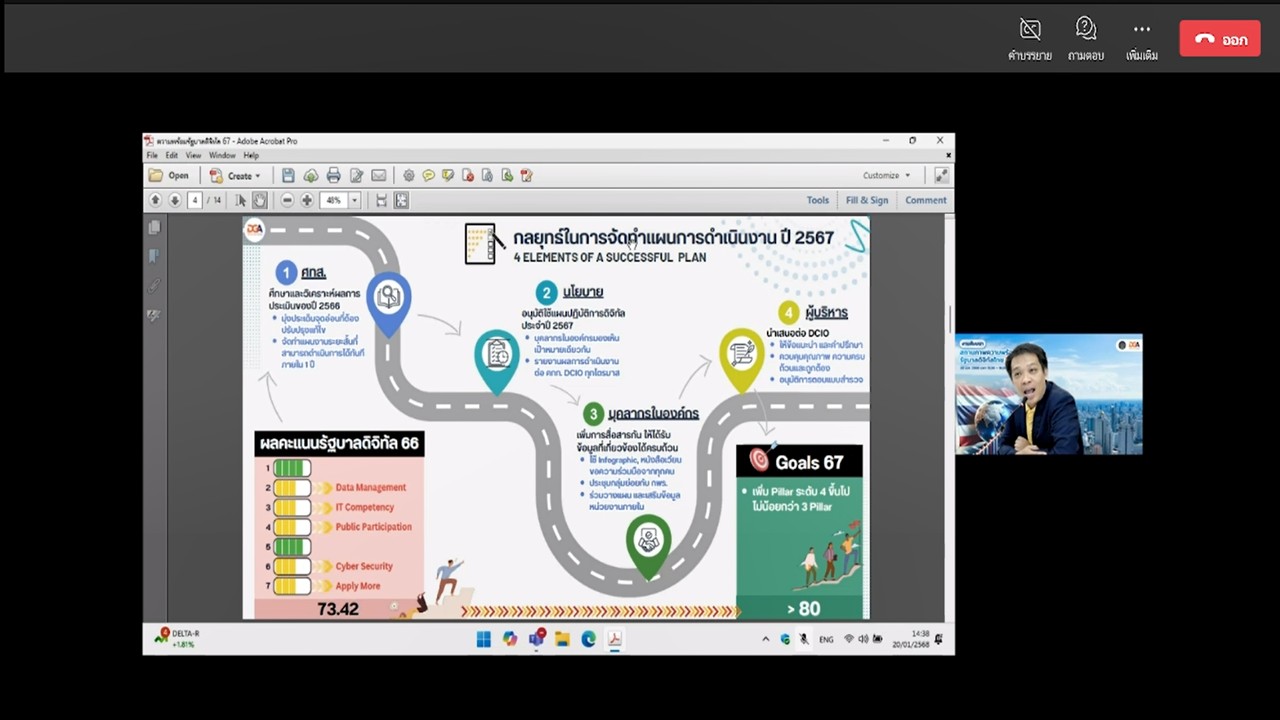Screen dimensions: 1280x720
Task: Zoom in with the plus button
Action: point(307,200)
